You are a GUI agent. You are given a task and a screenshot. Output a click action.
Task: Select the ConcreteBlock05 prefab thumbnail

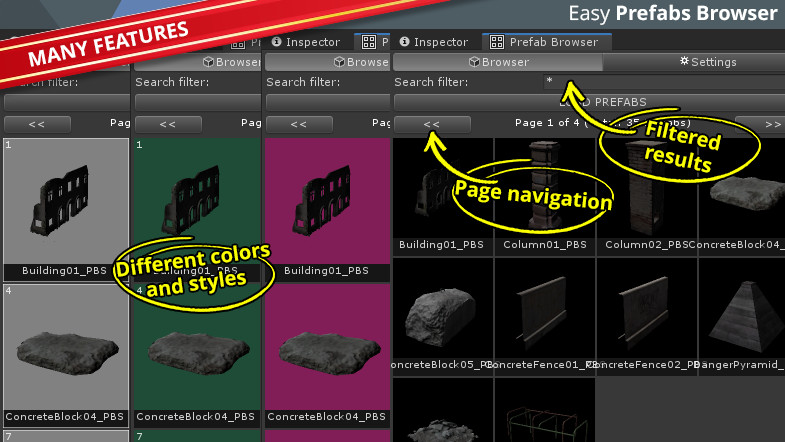pyautogui.click(x=443, y=309)
